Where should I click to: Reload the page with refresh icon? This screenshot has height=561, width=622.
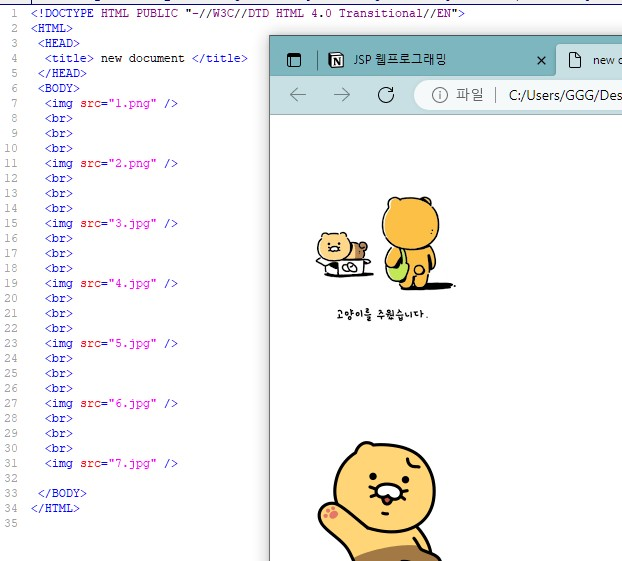[x=386, y=95]
